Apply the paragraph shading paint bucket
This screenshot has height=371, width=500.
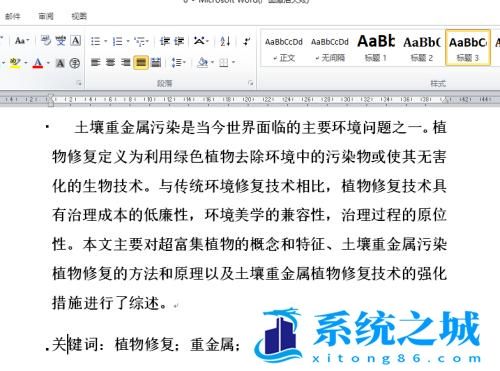[202, 62]
